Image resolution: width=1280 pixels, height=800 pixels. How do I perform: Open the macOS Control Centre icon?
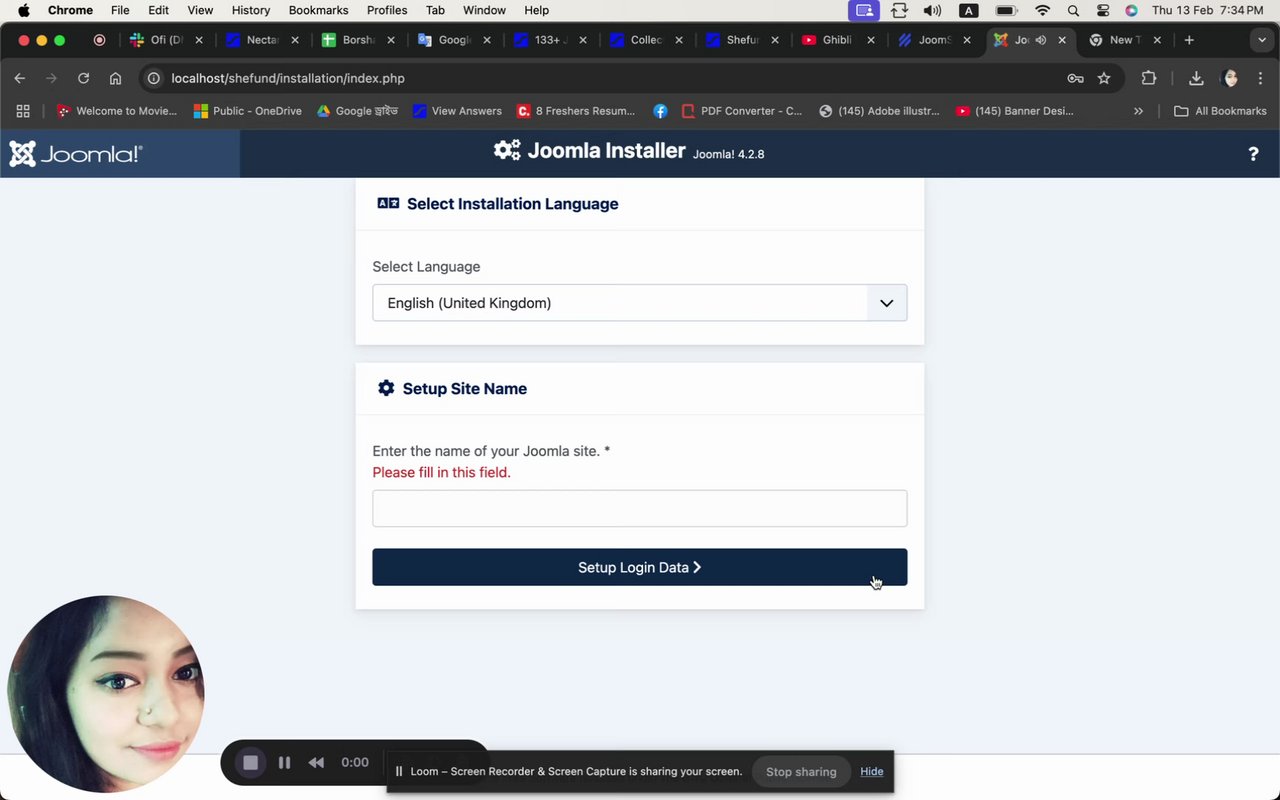pyautogui.click(x=1103, y=10)
